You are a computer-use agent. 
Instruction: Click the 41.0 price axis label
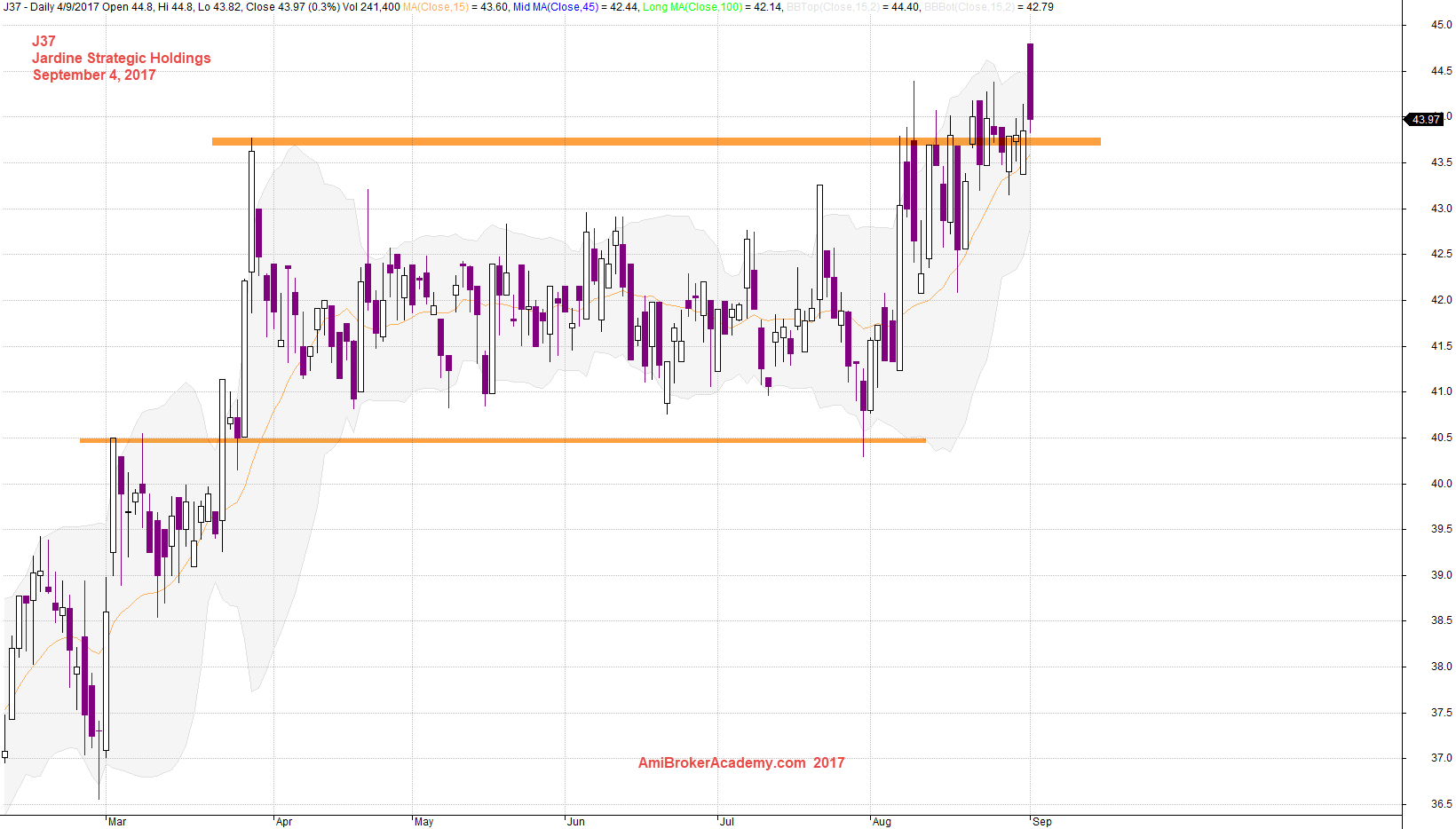pos(1442,391)
